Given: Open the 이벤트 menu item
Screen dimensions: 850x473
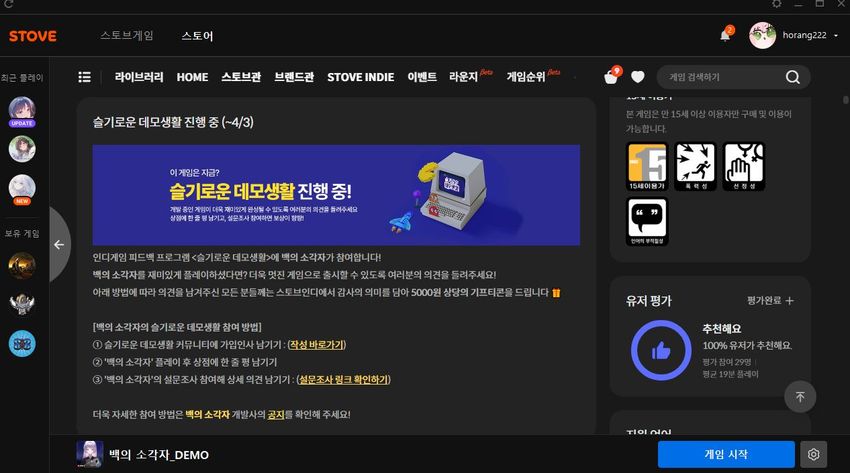Looking at the screenshot, I should point(422,77).
